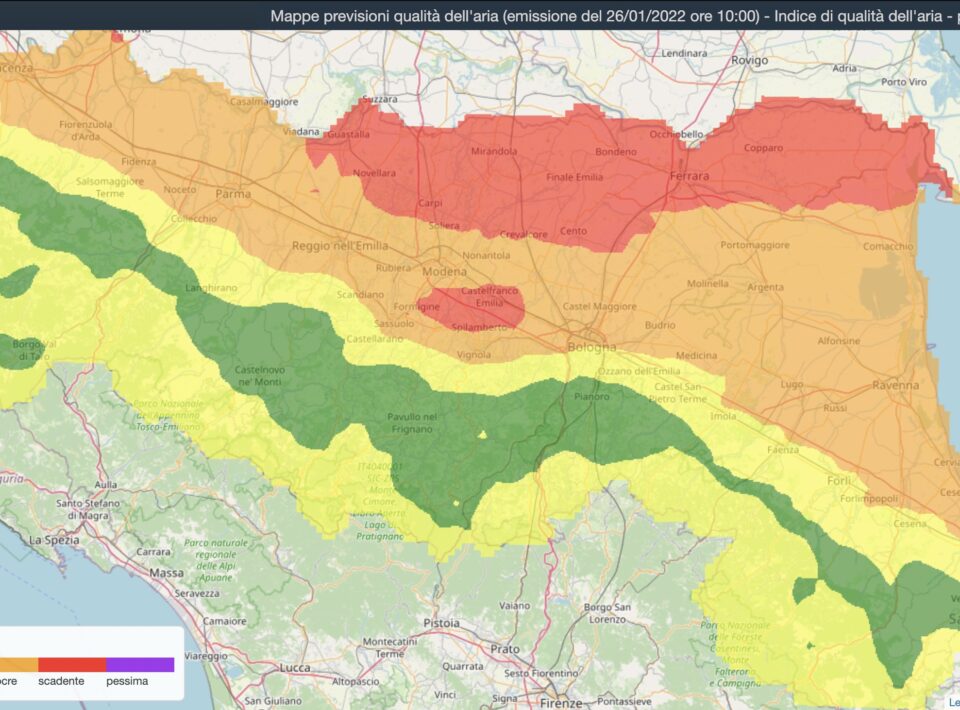Screen dimensions: 960x710
Task: Click the Rovigo city label
Action: point(749,60)
